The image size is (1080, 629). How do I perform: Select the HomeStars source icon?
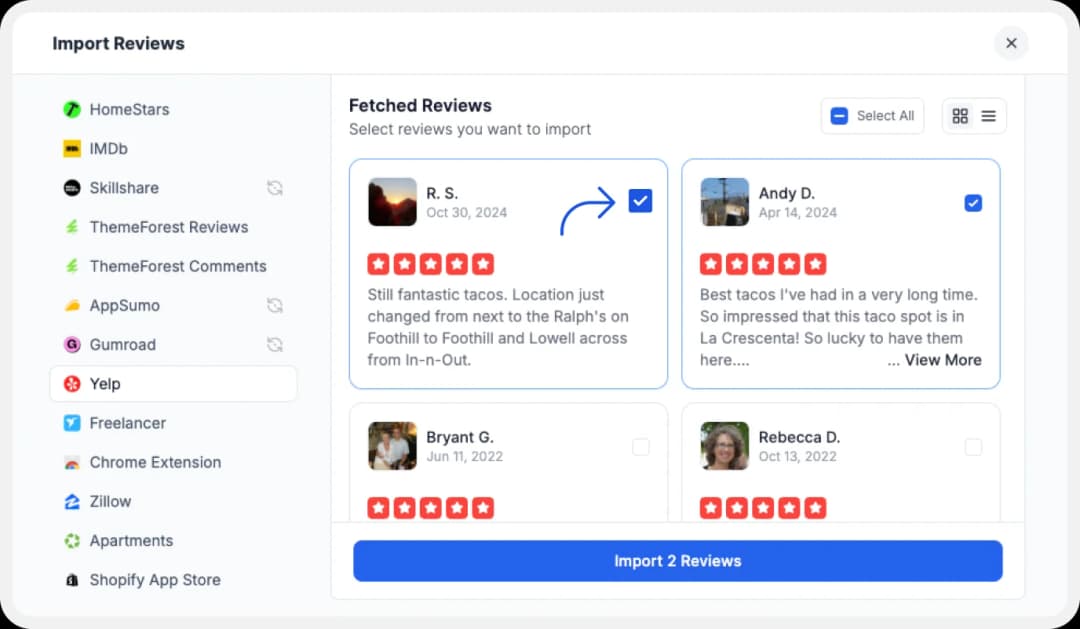coord(71,109)
